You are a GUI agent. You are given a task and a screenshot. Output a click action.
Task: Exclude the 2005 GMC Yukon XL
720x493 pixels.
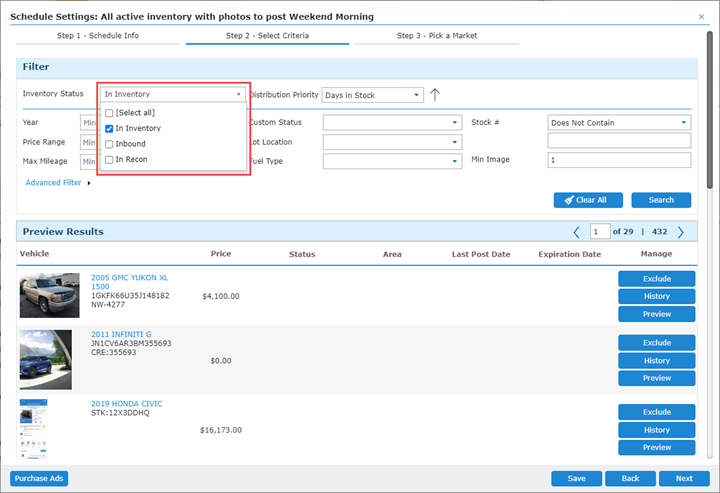(657, 279)
